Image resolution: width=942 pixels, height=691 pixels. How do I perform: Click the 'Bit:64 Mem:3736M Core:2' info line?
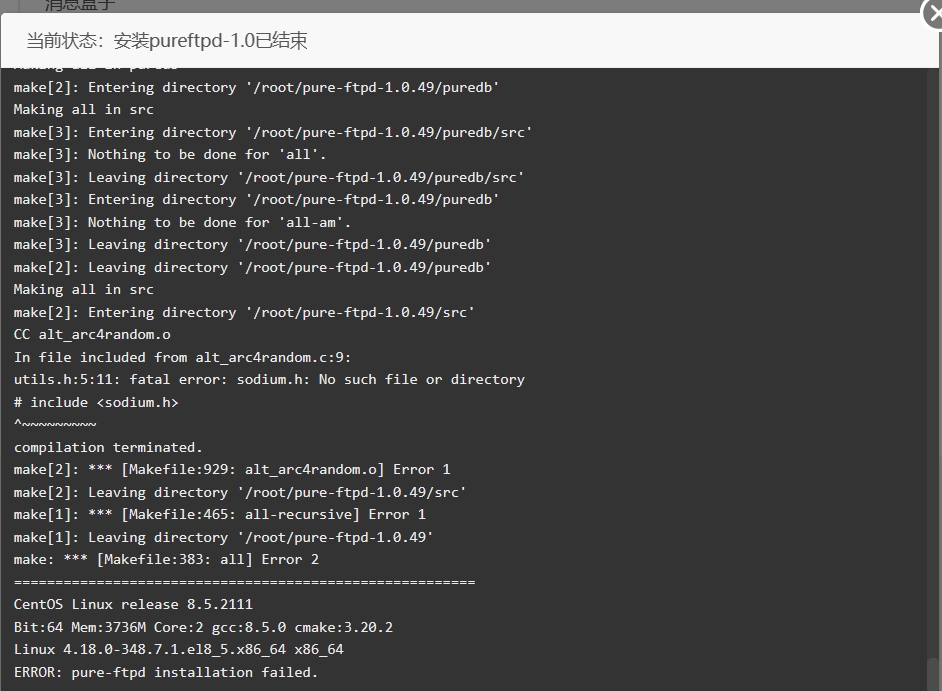[203, 627]
